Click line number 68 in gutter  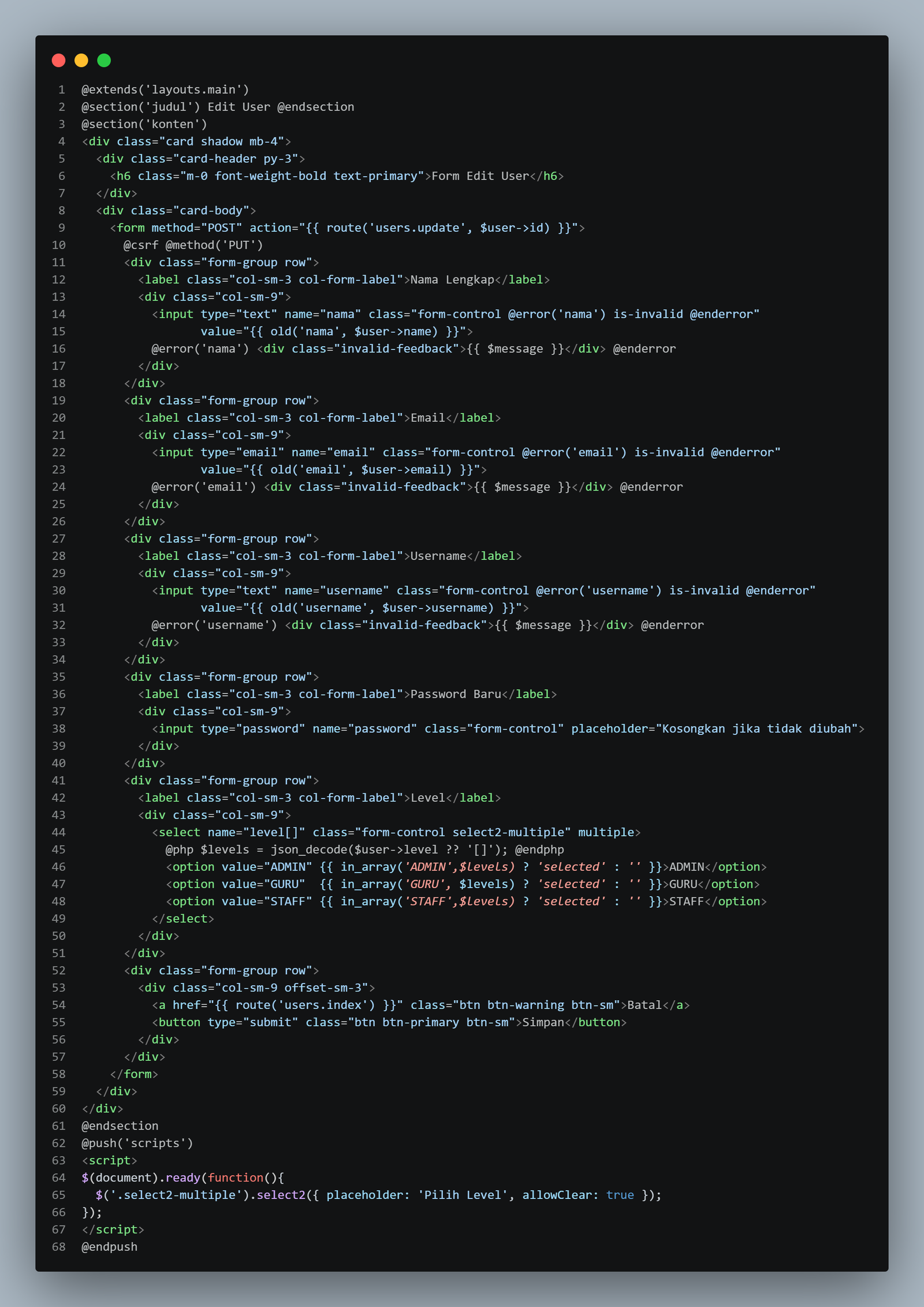tap(59, 1247)
